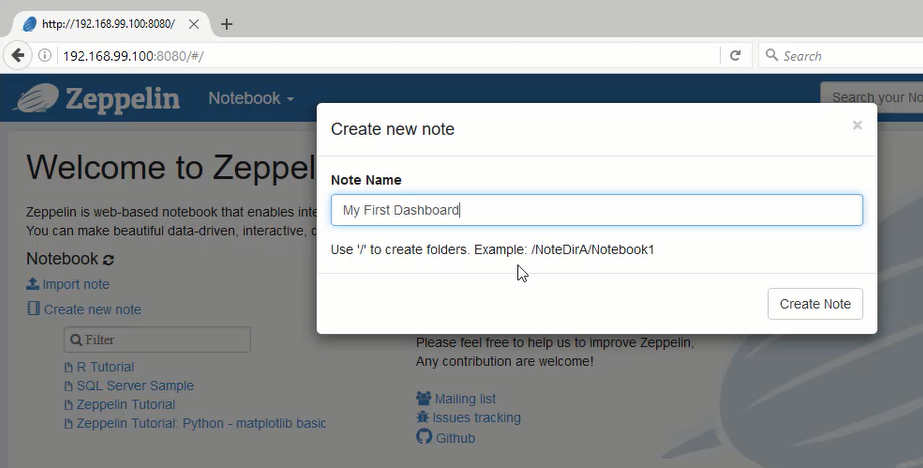Open a new browser tab with plus icon

227,24
